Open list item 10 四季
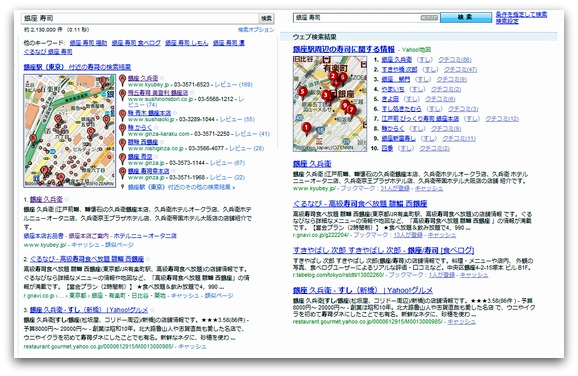The image size is (578, 376). coord(387,149)
